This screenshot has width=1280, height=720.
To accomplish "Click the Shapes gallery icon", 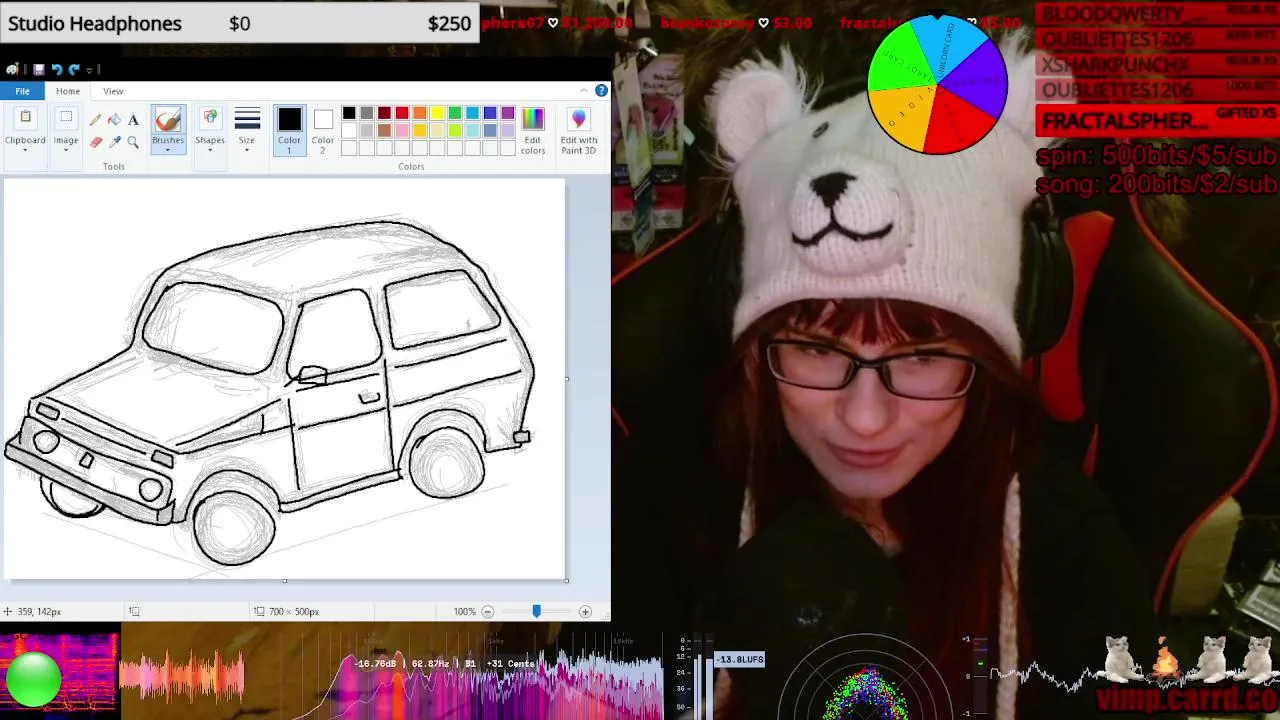I will tap(210, 119).
